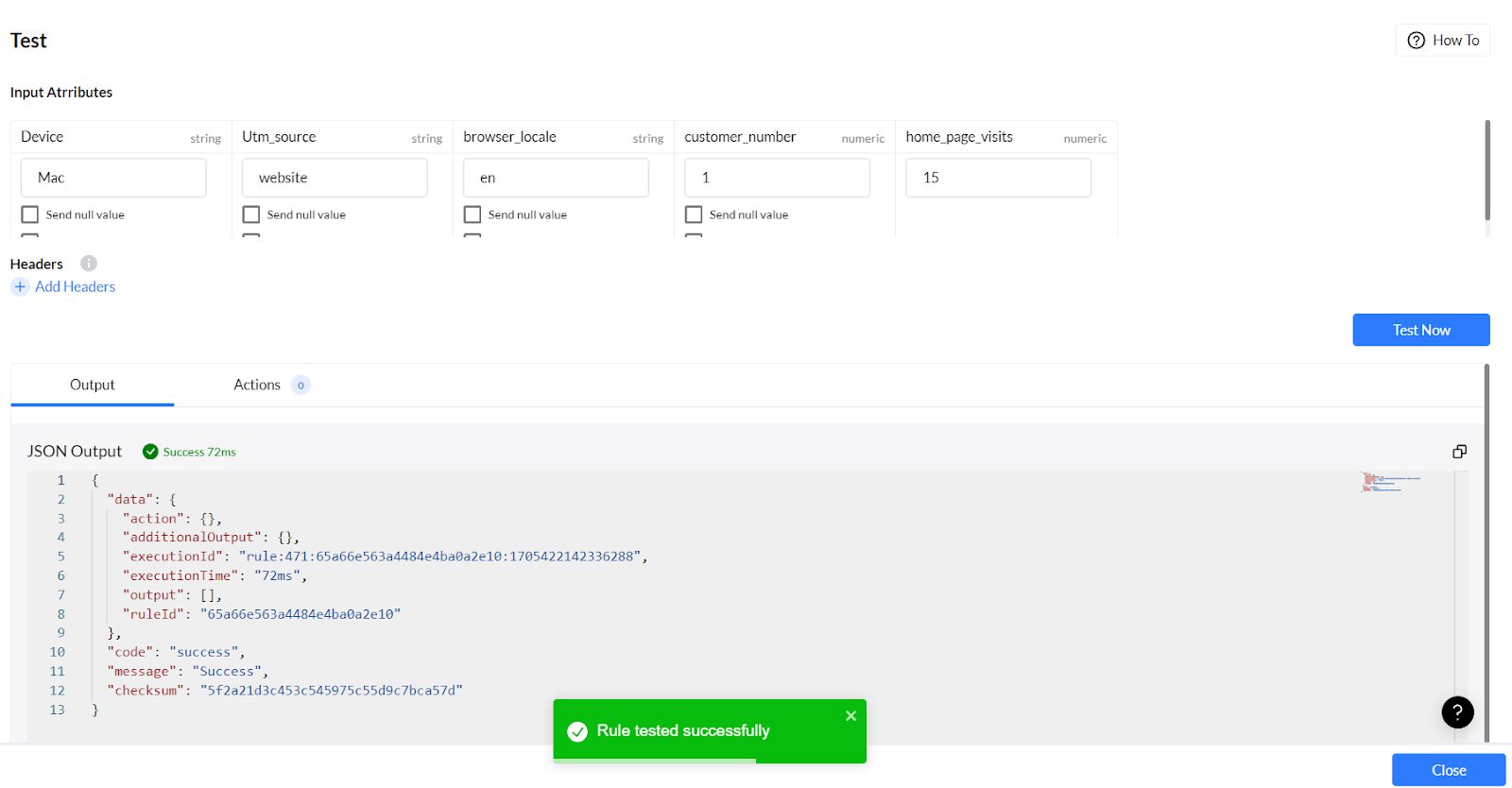Click the "additionalOutput" line in JSON
This screenshot has height=788, width=1512.
click(x=211, y=538)
